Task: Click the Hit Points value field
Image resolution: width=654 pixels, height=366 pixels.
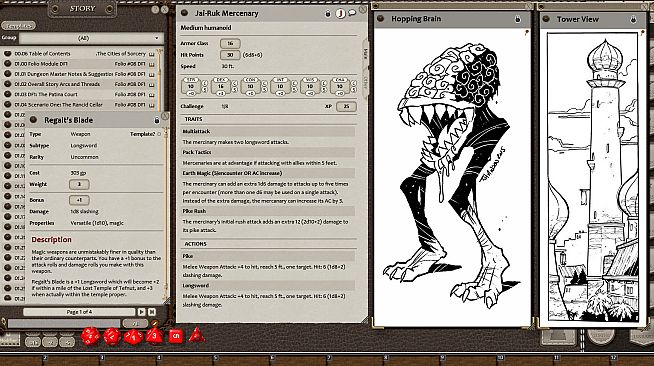Action: coord(230,55)
